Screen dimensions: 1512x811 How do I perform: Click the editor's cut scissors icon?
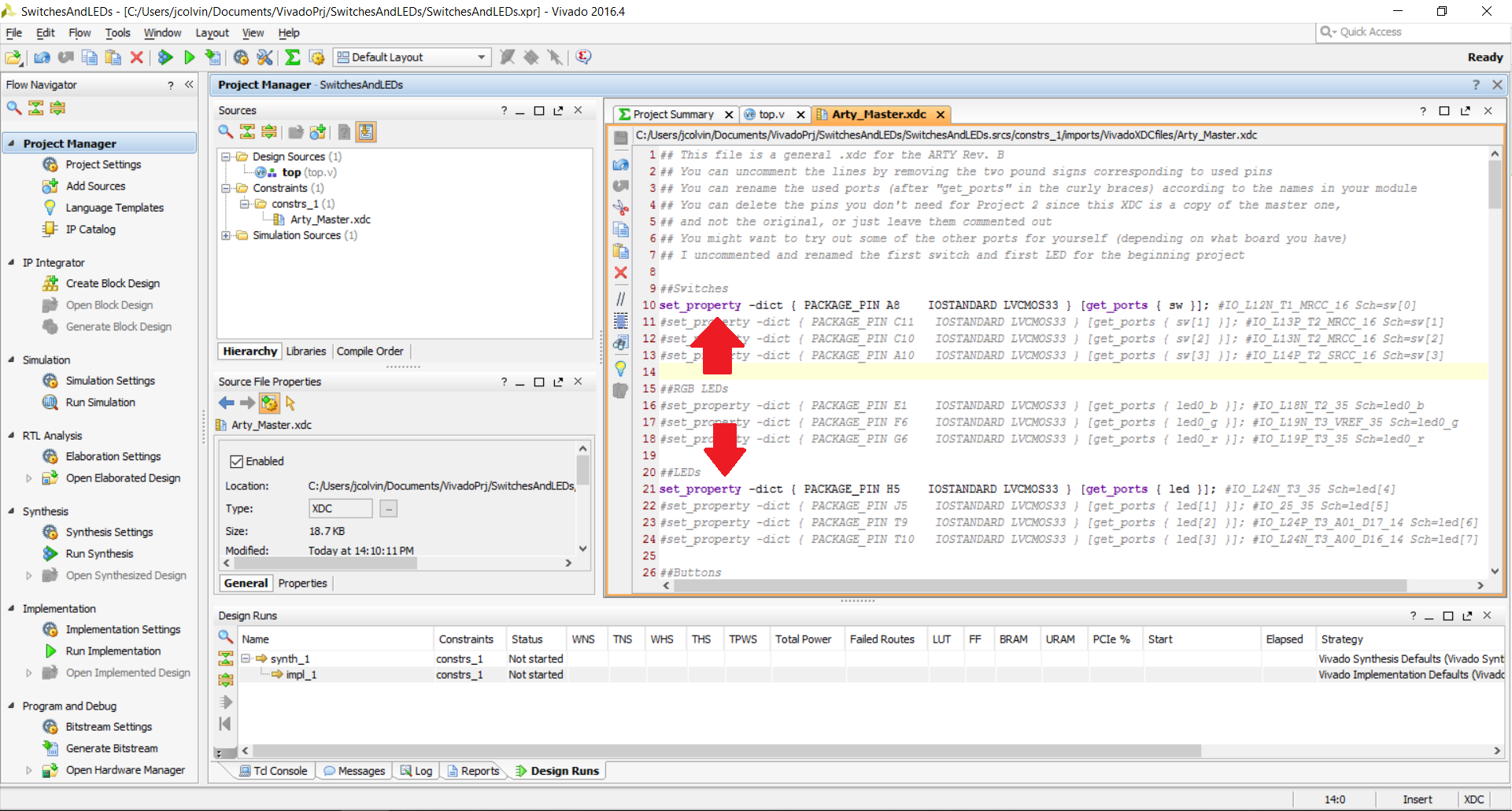[x=621, y=208]
